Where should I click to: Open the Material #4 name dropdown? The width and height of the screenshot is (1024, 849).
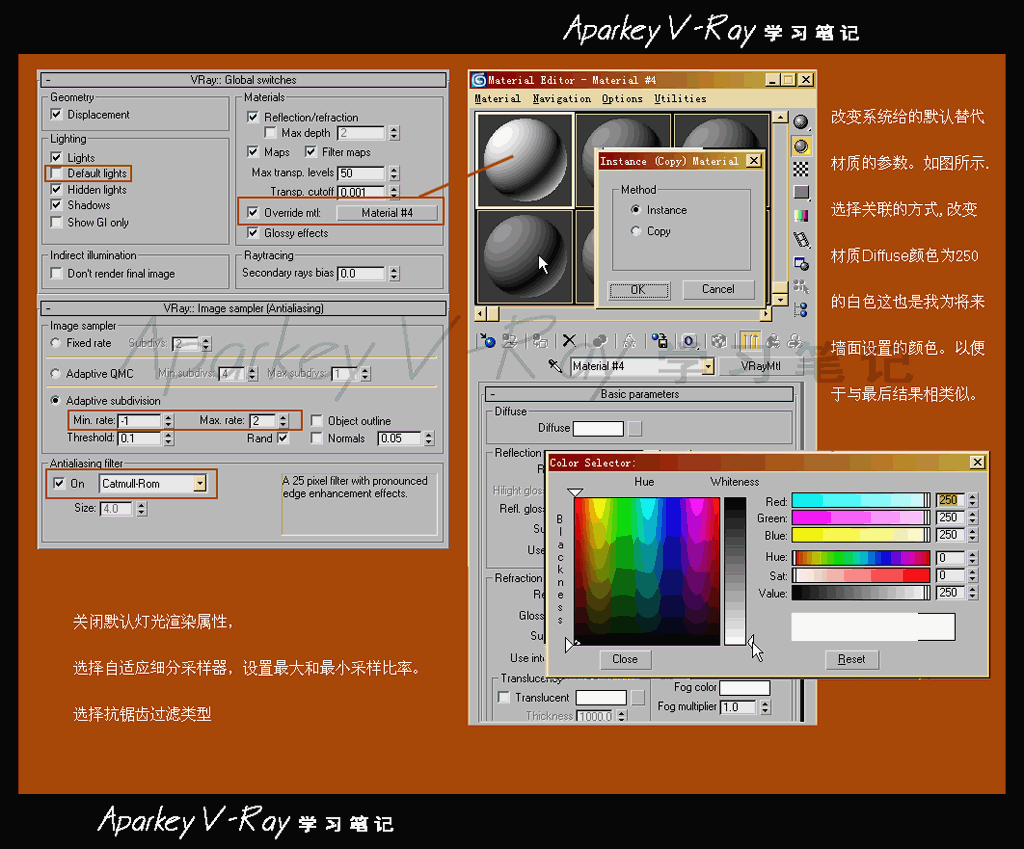[709, 366]
